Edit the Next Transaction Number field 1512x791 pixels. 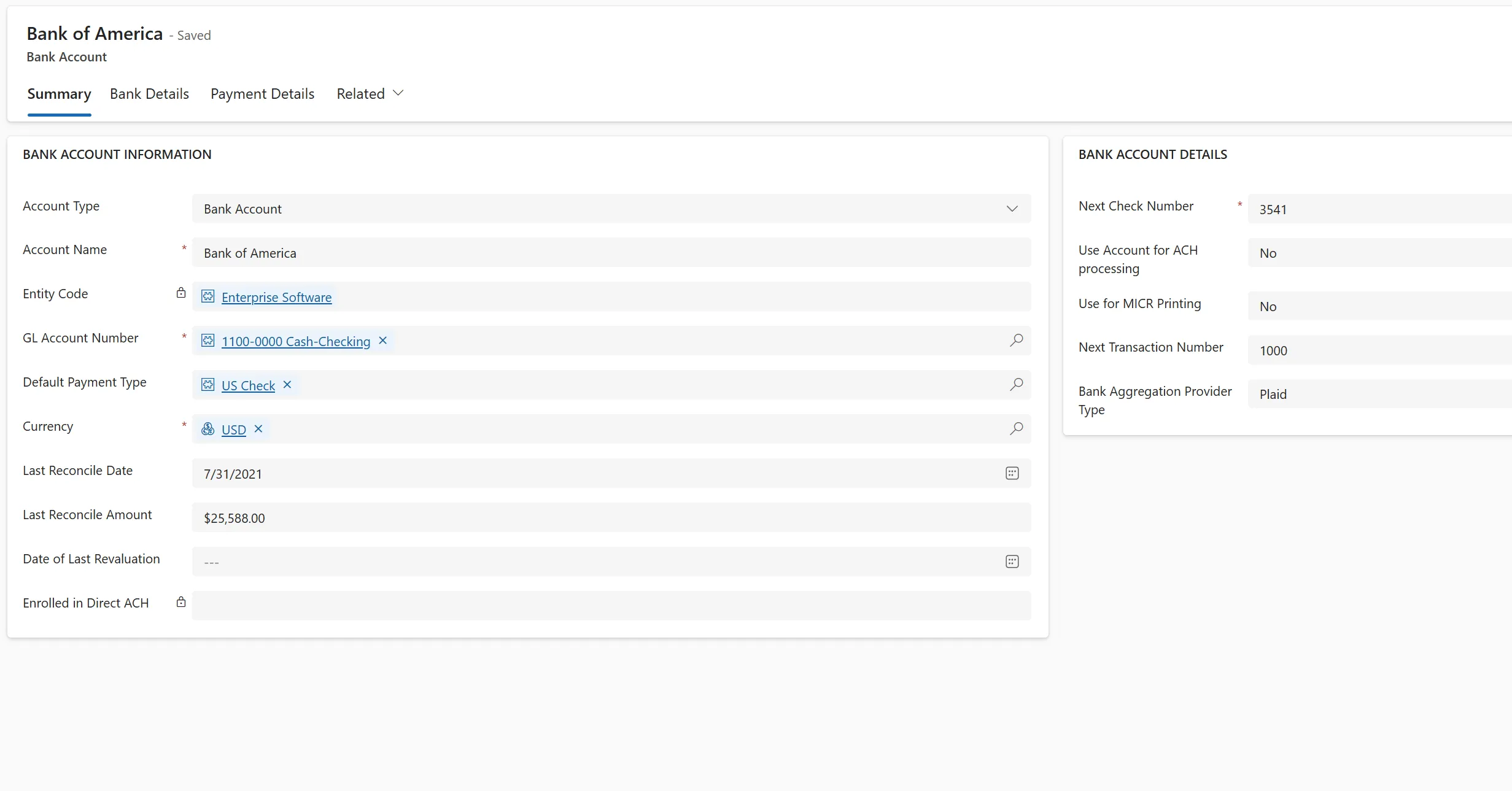click(1379, 350)
